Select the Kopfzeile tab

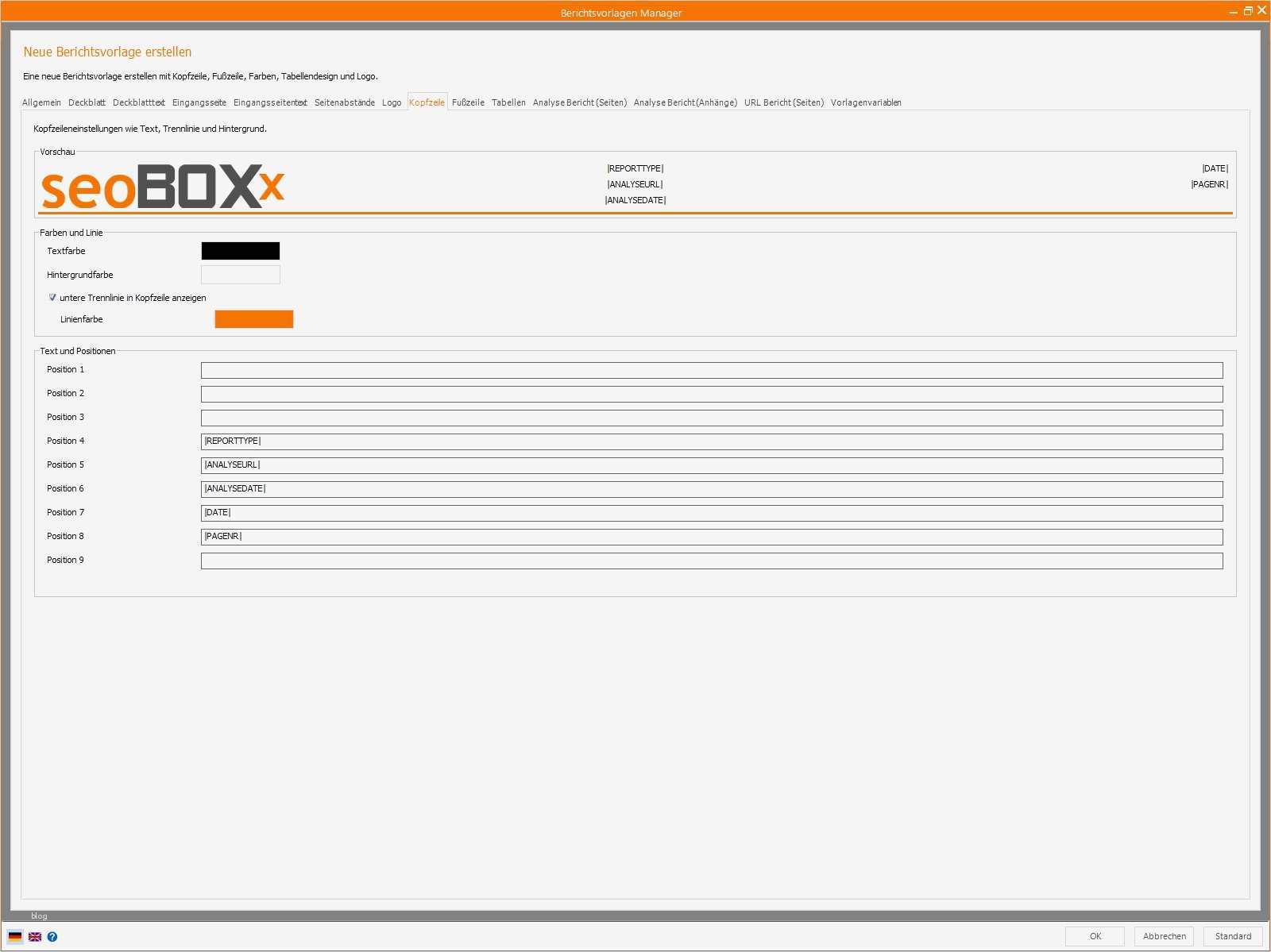[427, 102]
